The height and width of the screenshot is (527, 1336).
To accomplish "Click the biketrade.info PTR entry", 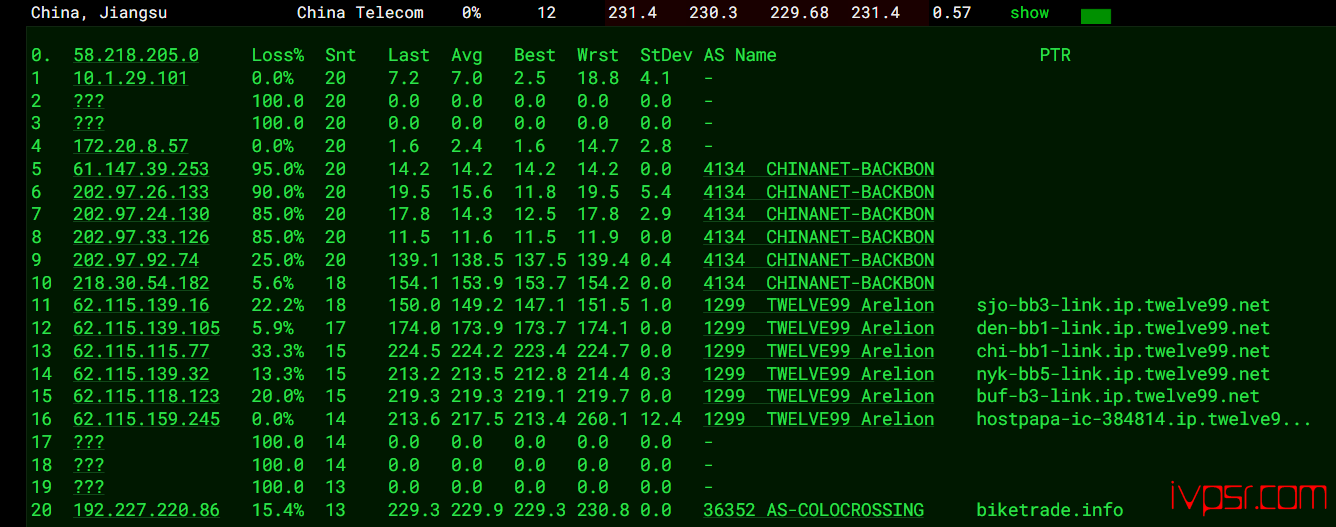I will tap(1050, 510).
